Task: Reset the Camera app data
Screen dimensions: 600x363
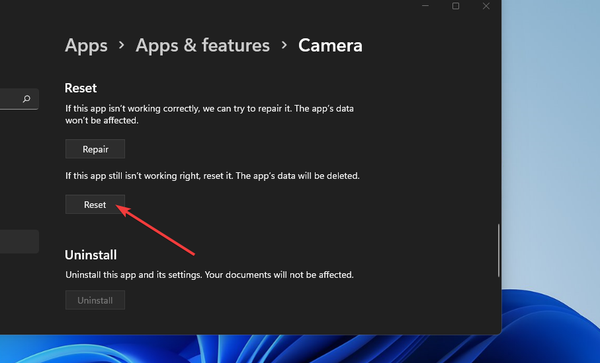Action: click(x=95, y=204)
